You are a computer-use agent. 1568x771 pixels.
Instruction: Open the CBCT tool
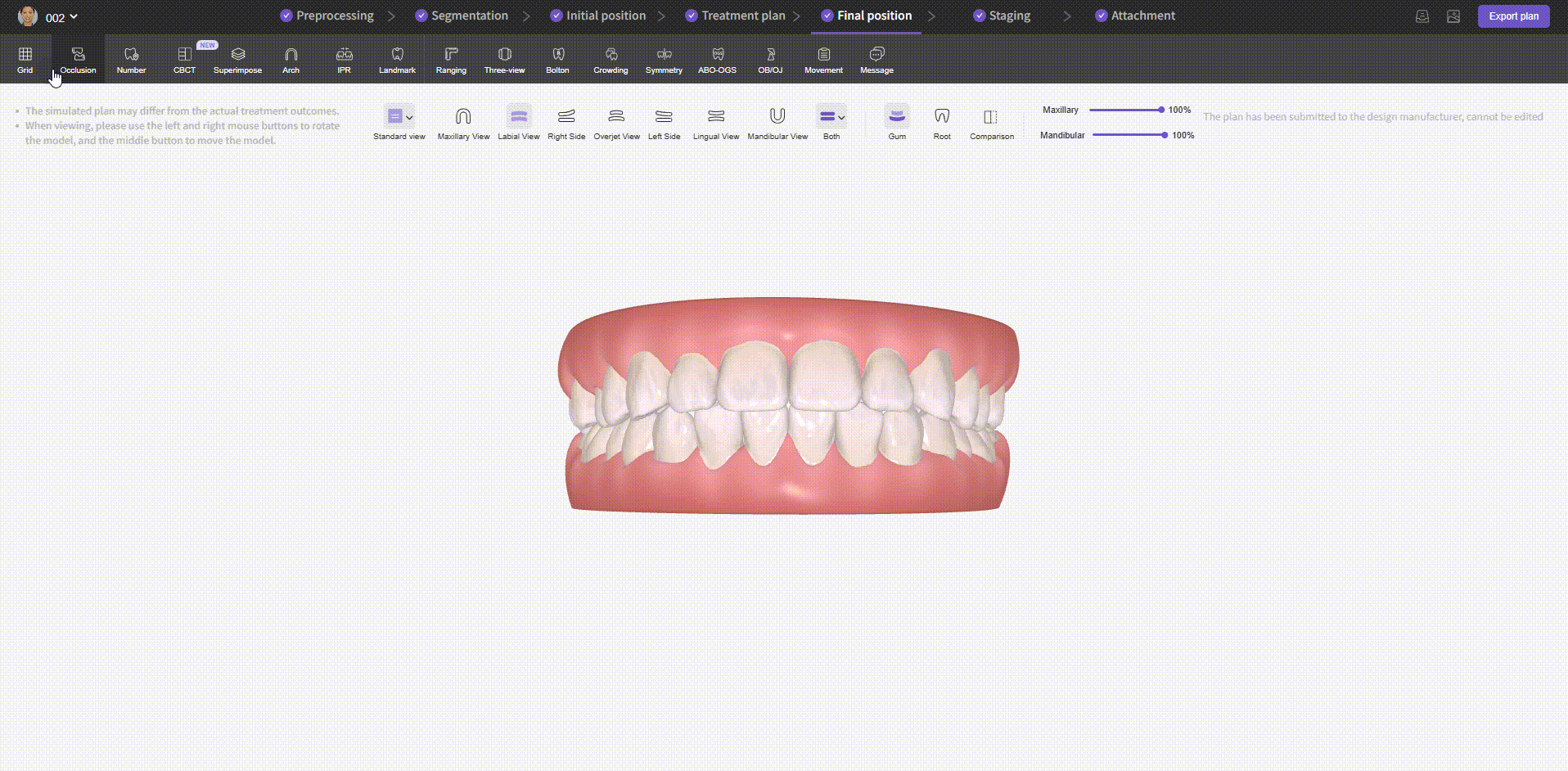coord(184,61)
